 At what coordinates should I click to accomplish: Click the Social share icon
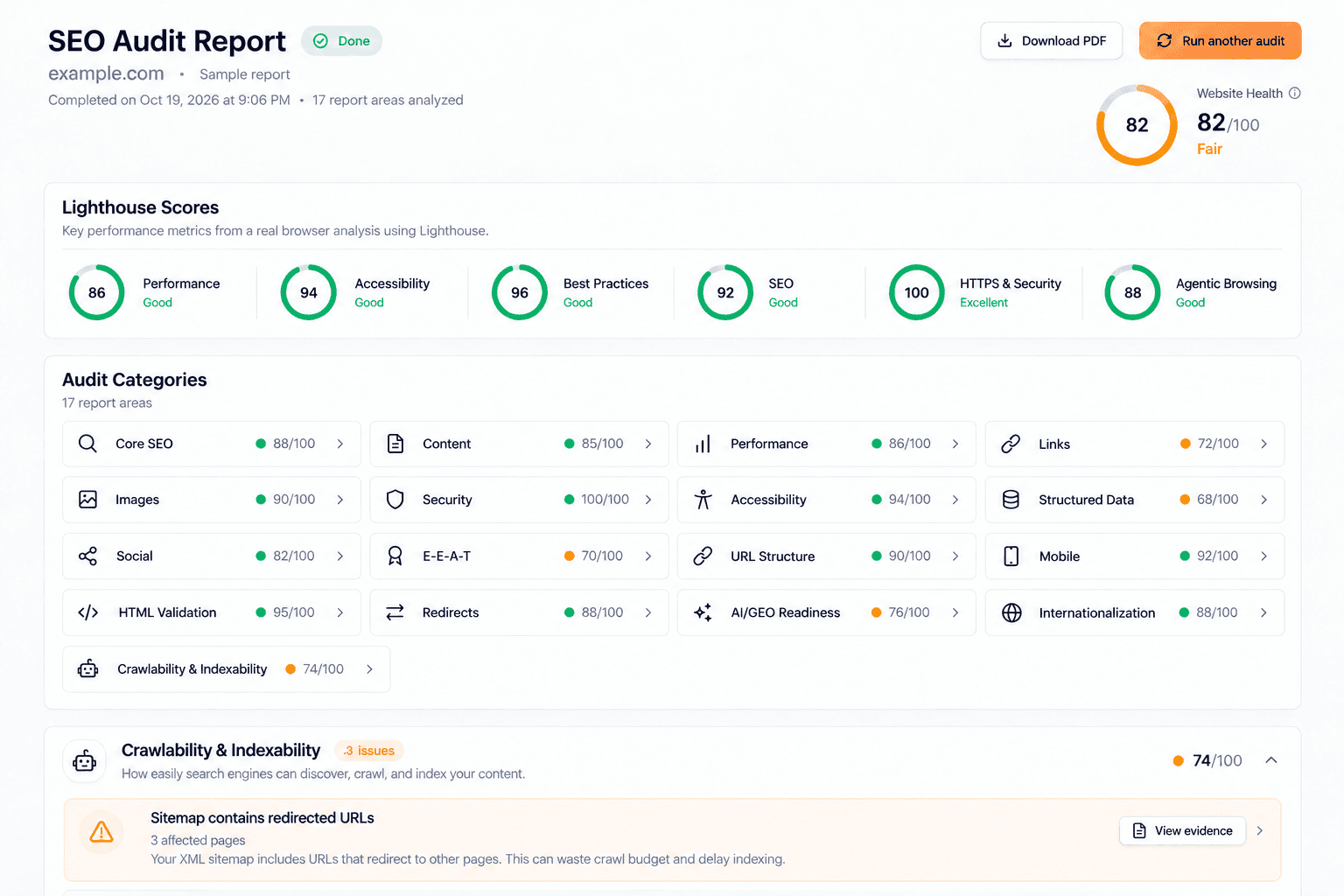(87, 556)
